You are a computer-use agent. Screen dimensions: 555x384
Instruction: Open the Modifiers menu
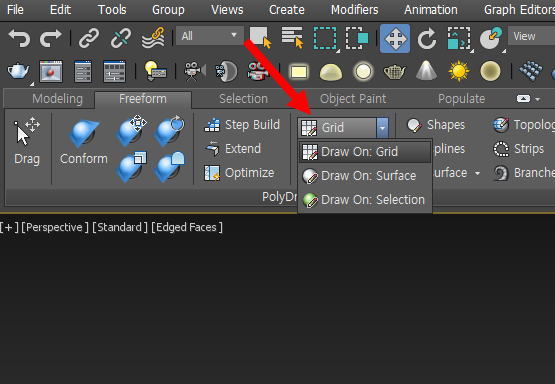click(354, 10)
